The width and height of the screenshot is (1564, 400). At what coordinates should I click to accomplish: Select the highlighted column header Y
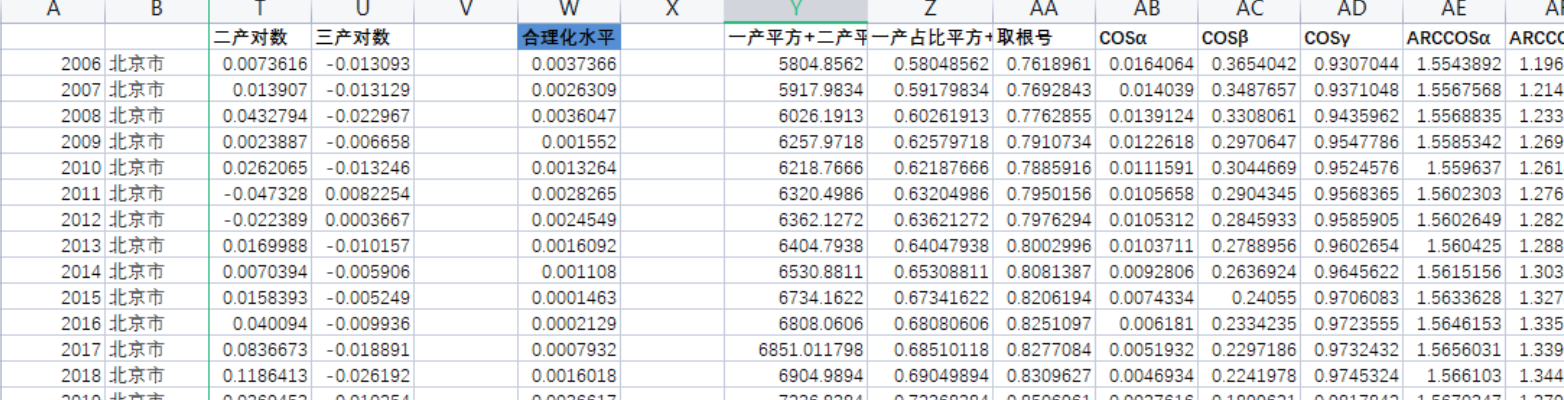(x=796, y=11)
